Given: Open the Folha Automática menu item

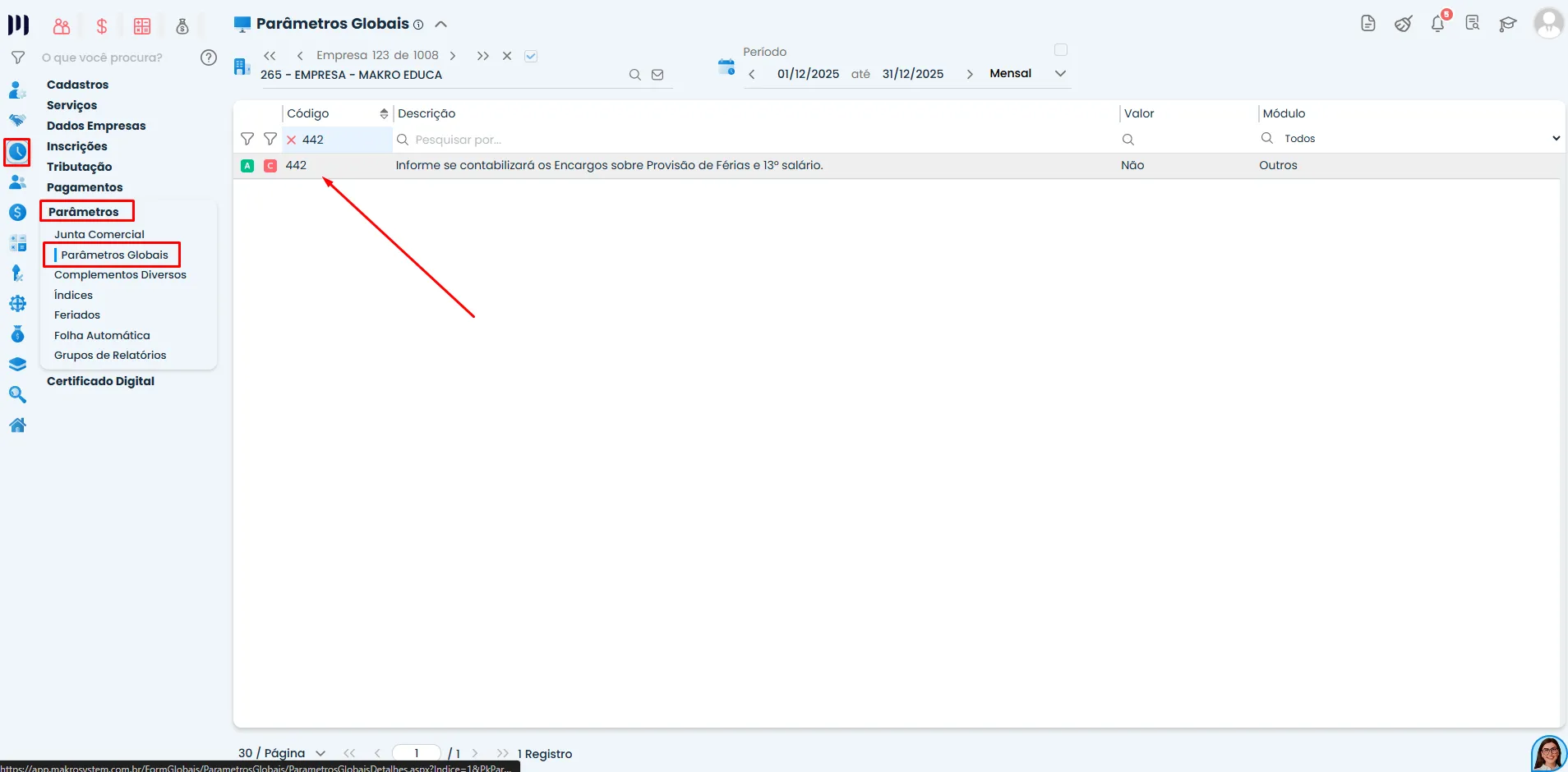Looking at the screenshot, I should point(102,335).
